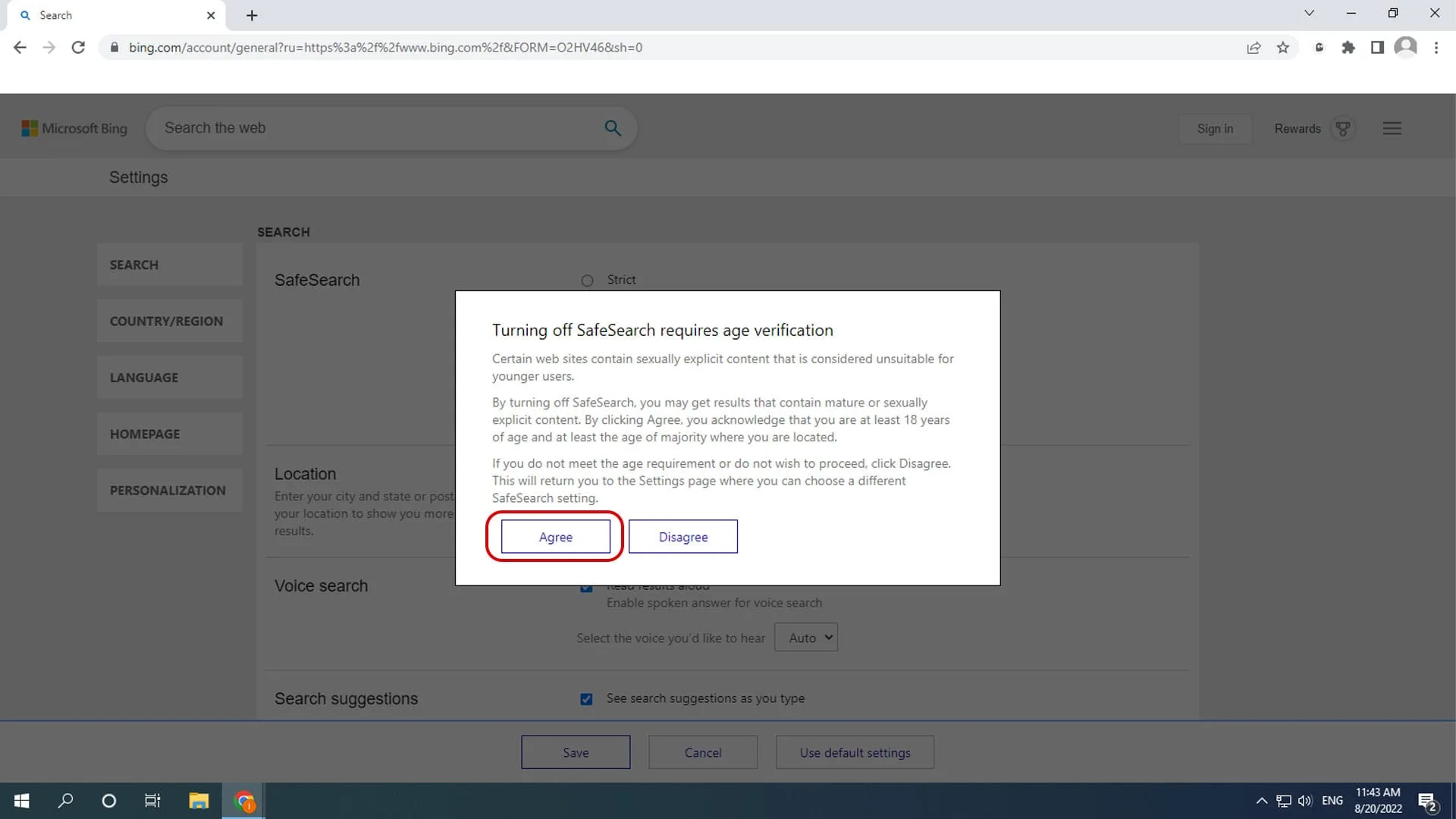Click the ENG language indicator
The width and height of the screenshot is (1456, 819).
[x=1332, y=801]
